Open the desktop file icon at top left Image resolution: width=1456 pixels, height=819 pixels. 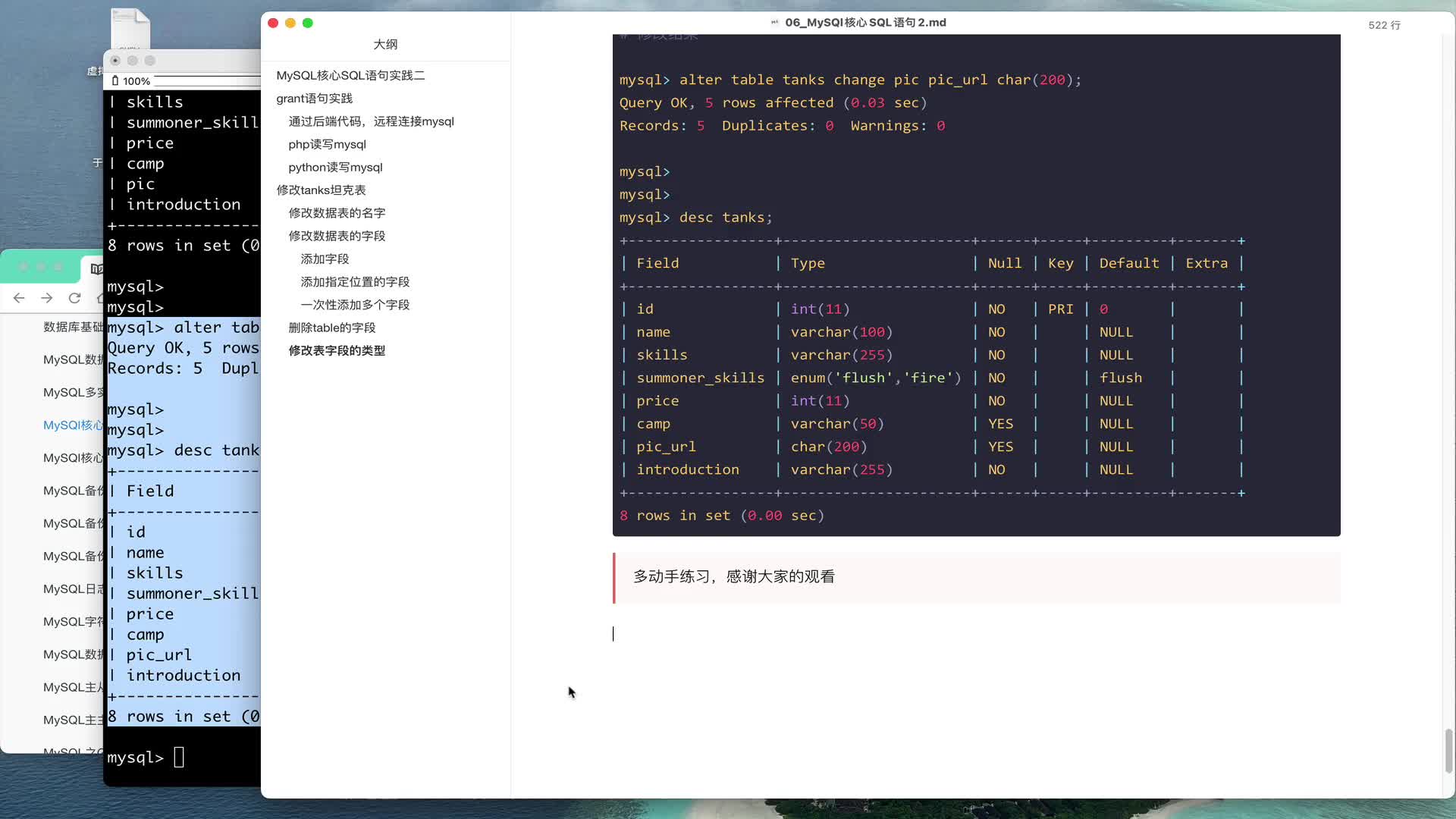coord(130,29)
